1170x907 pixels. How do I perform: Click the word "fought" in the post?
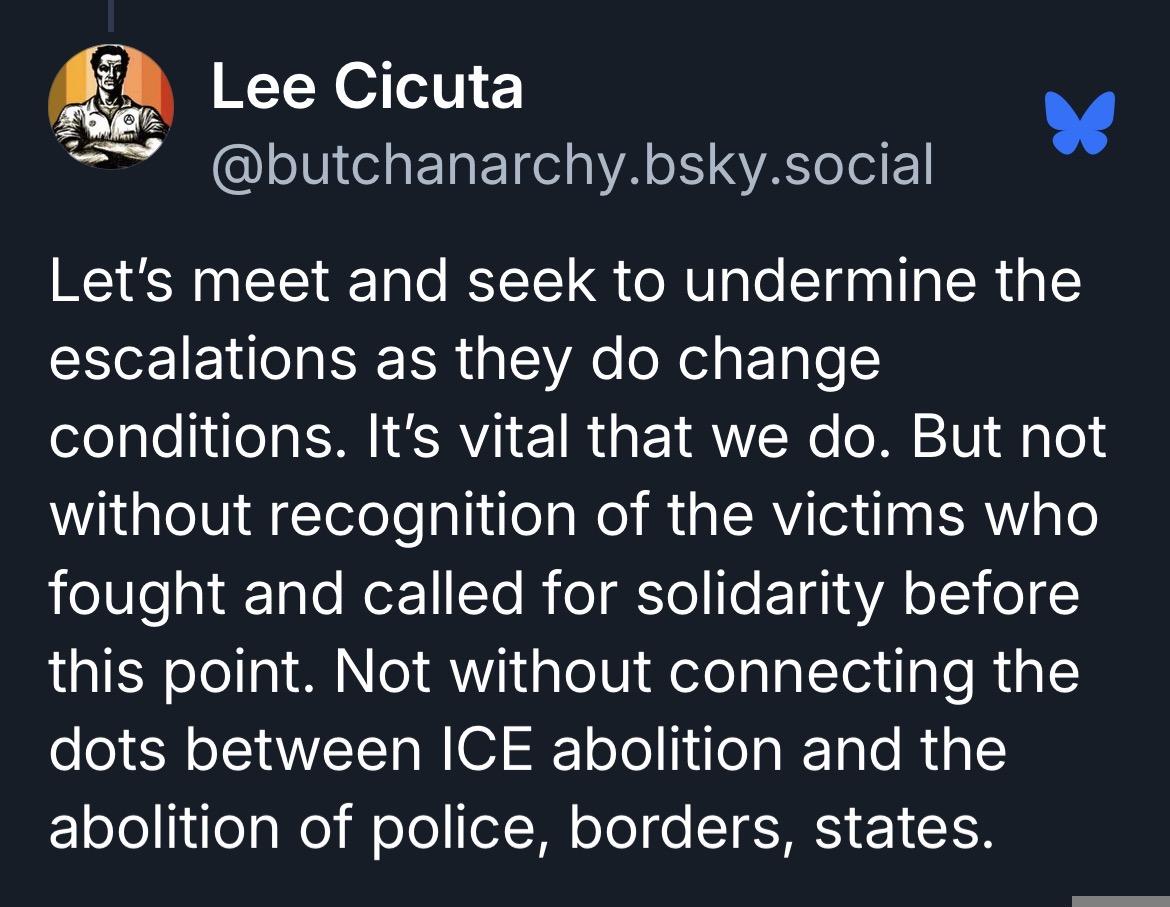(135, 594)
